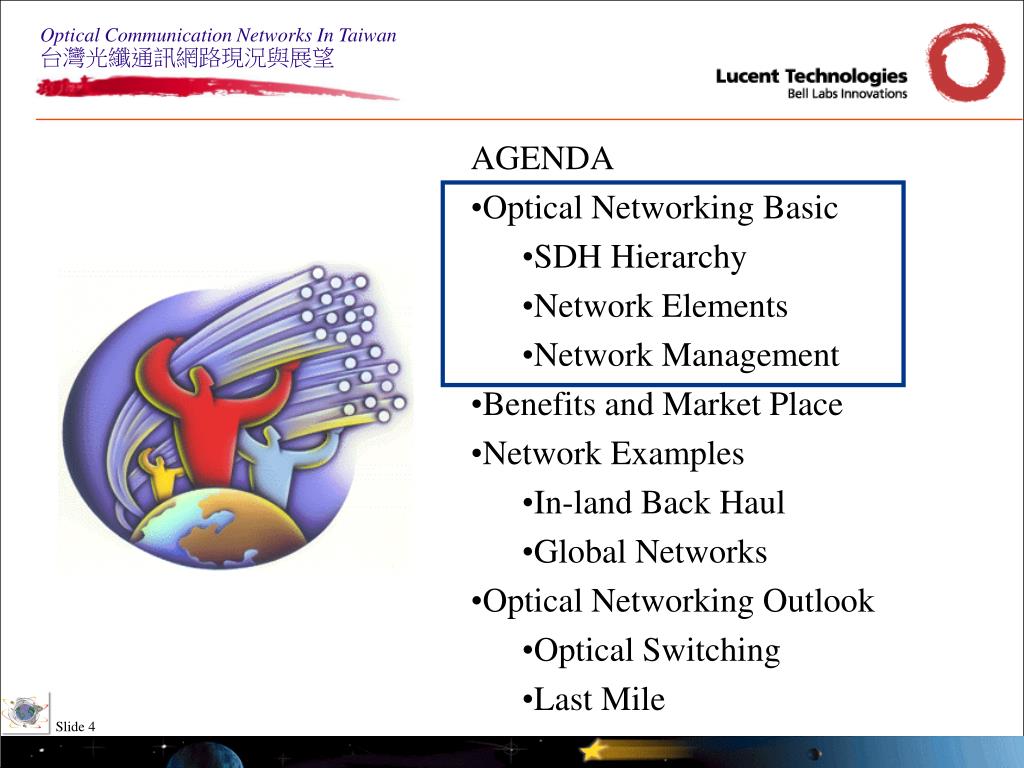Click 'Benefits and Market Place' bullet
This screenshot has width=1024, height=768.
(657, 404)
